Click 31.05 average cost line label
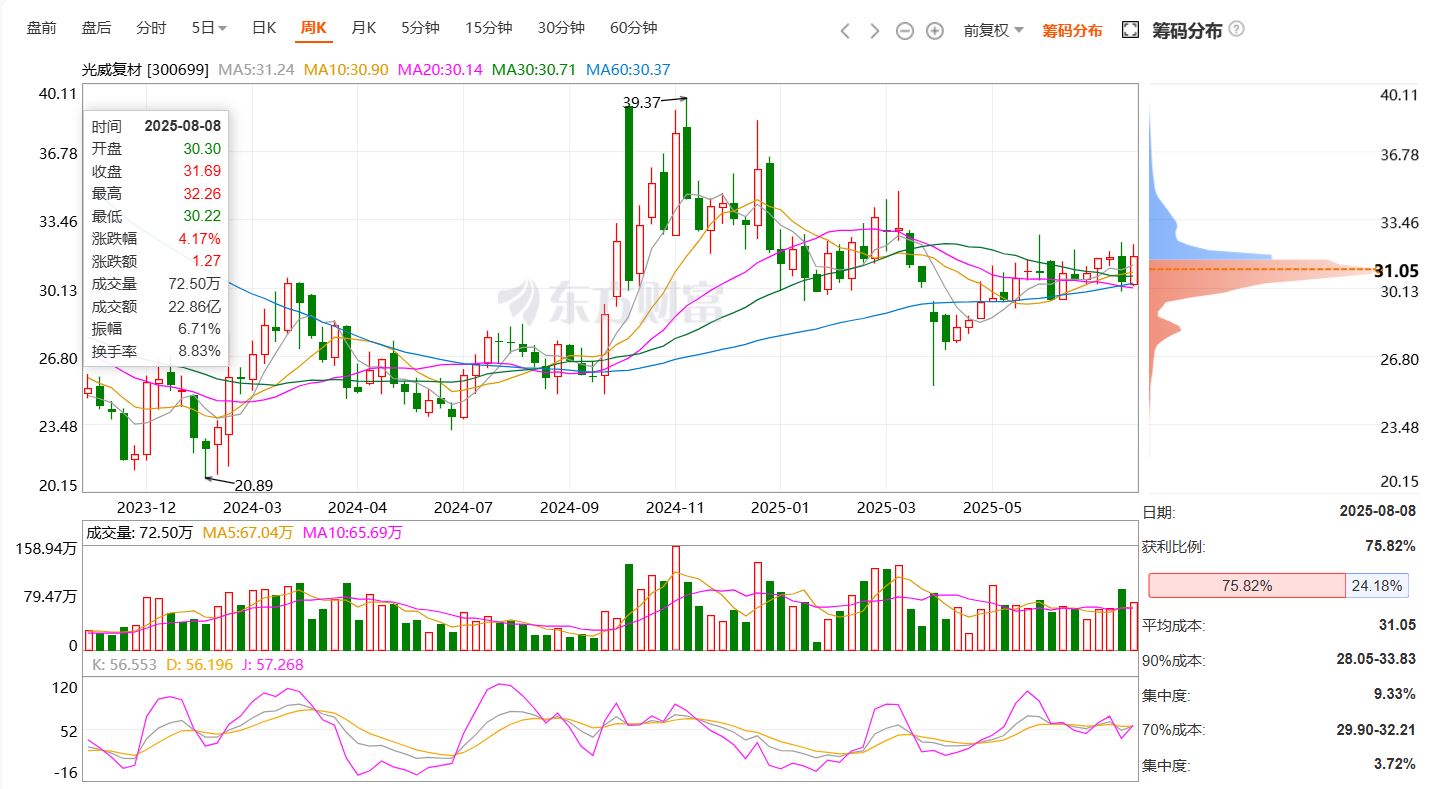Screen dimensions: 1456x789 tap(1396, 271)
